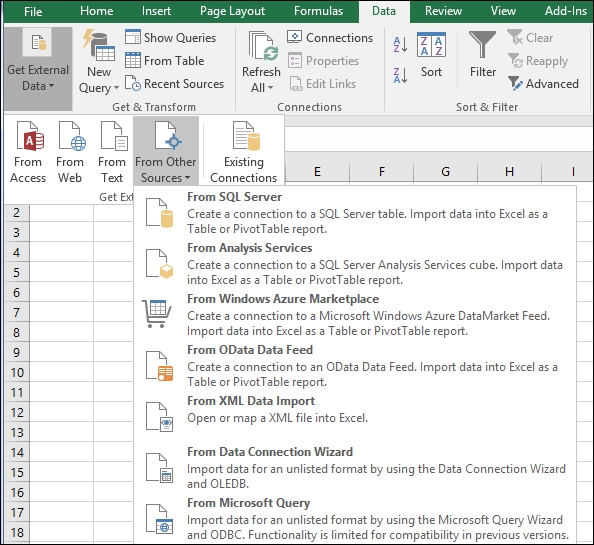
Task: Select row 10 header
Action: point(17,372)
